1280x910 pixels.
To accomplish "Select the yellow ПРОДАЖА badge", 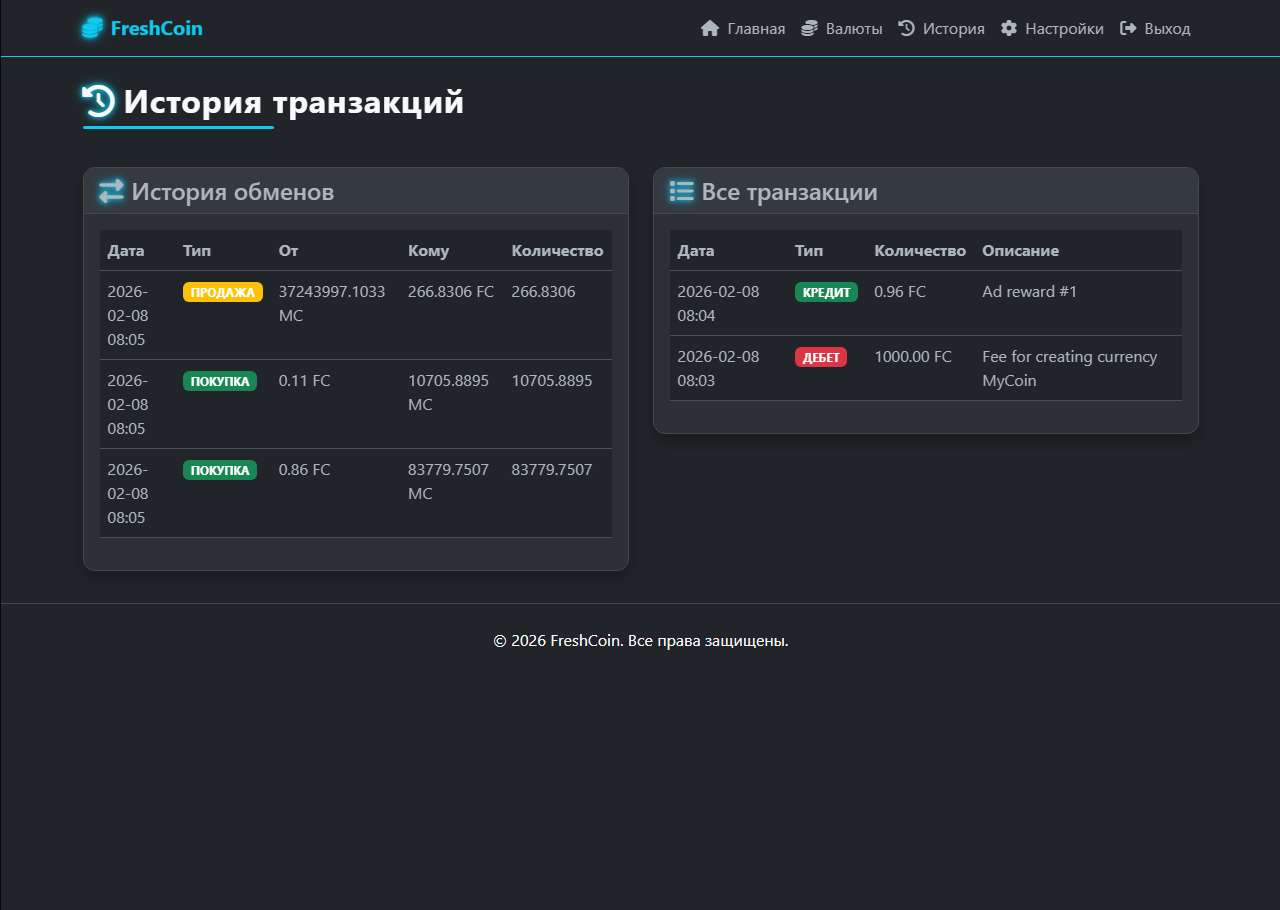I will [x=222, y=292].
